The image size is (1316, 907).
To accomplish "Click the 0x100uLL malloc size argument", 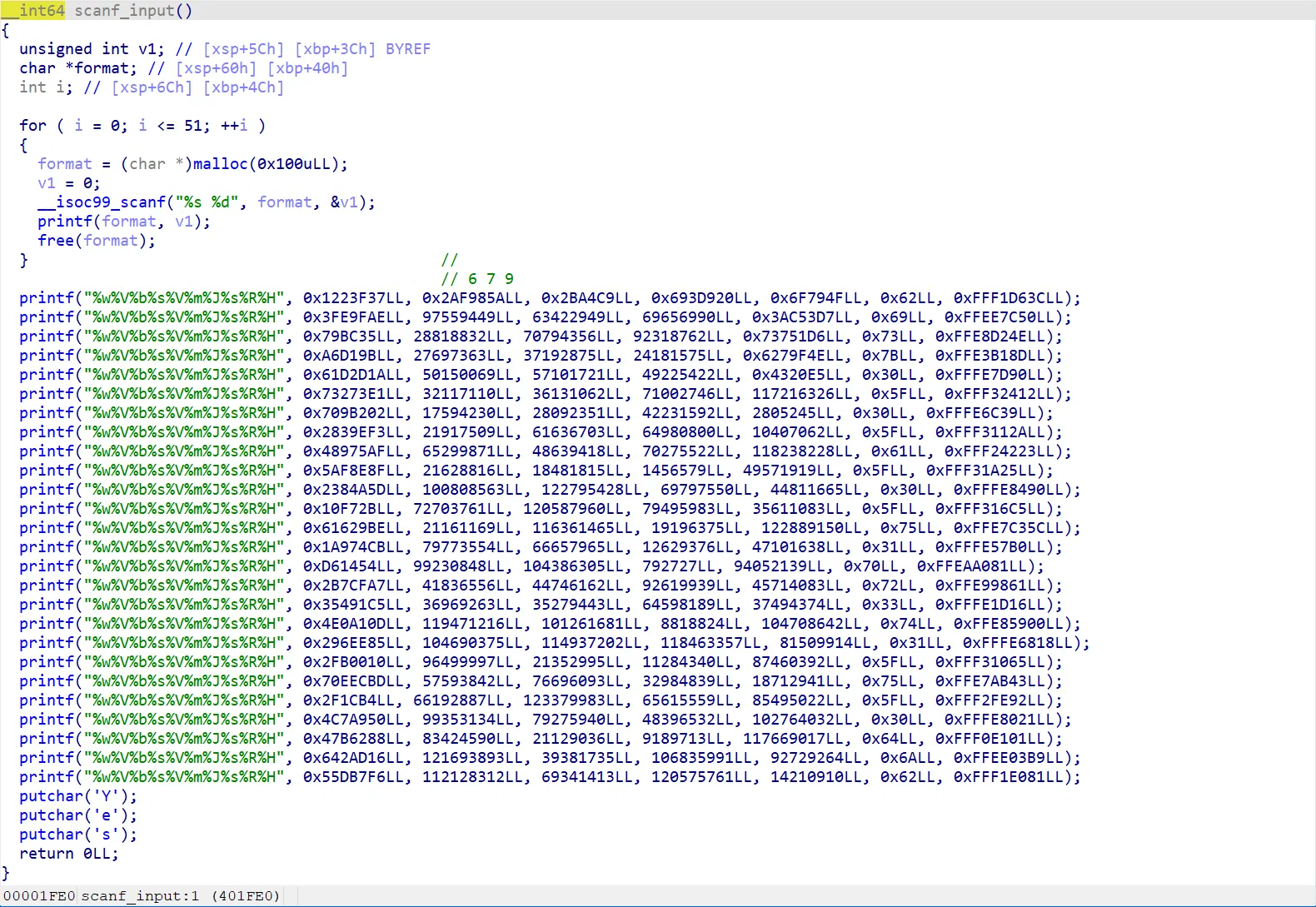I will point(294,164).
